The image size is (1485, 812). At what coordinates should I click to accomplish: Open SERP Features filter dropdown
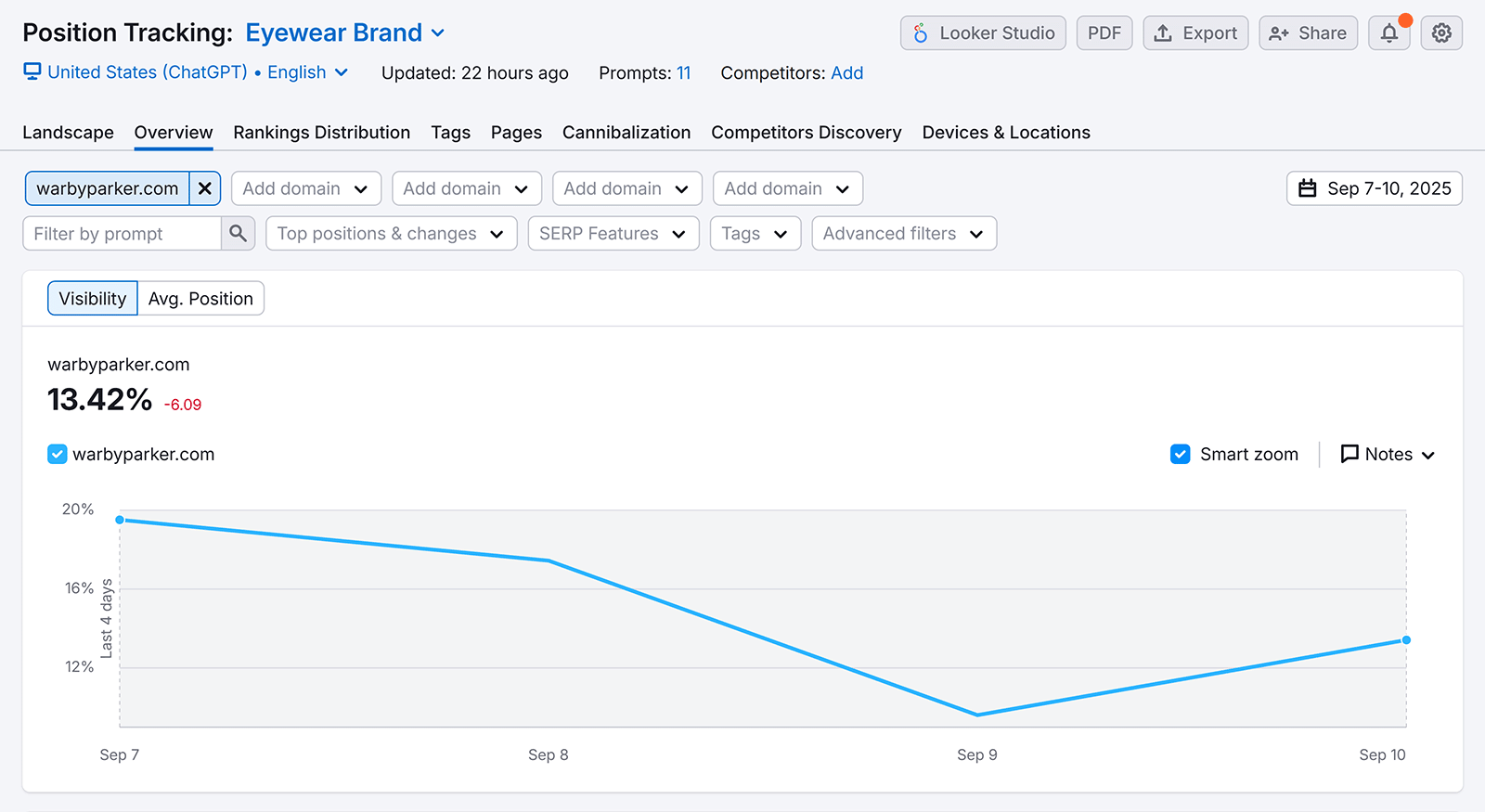[x=613, y=234]
